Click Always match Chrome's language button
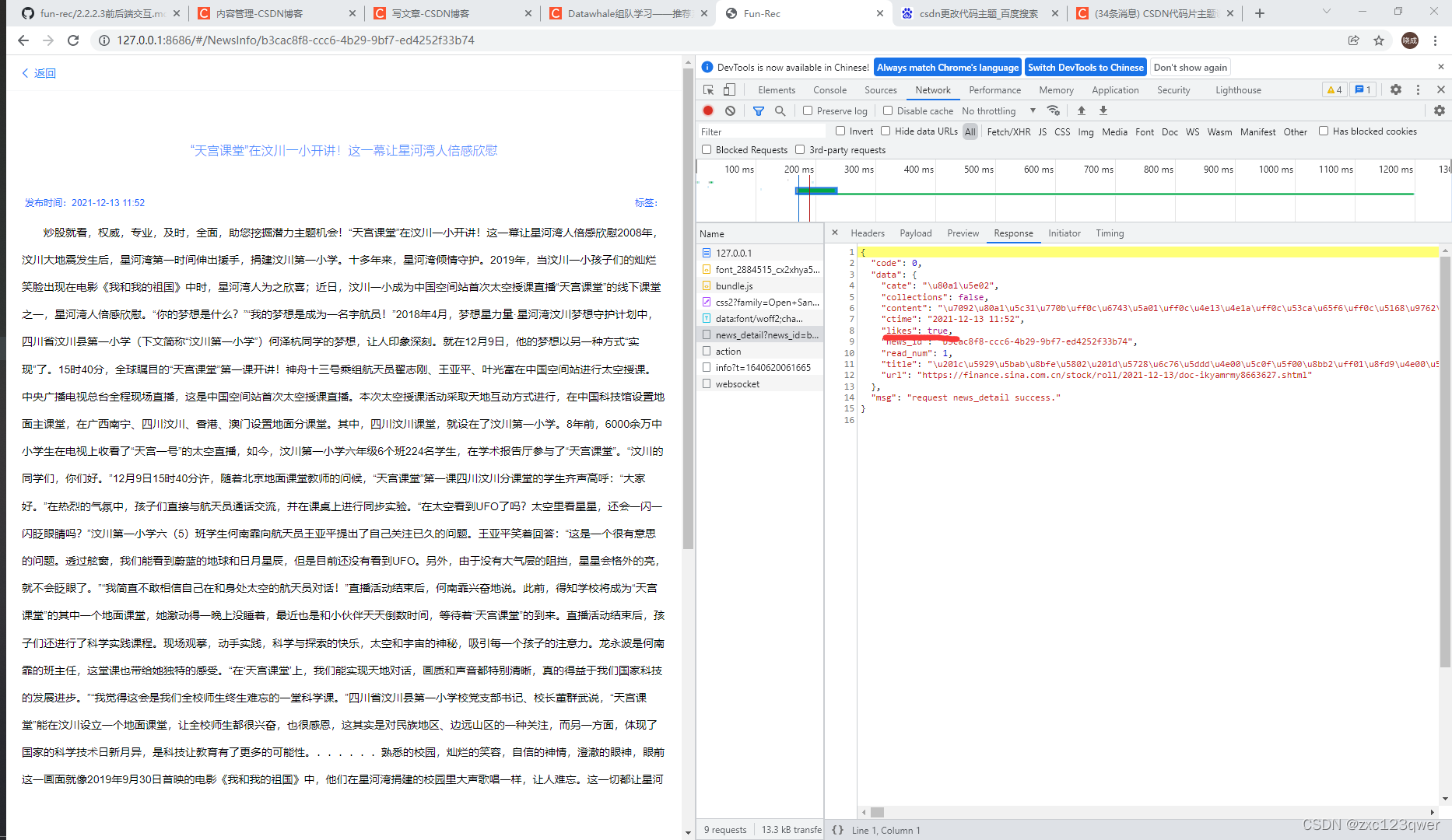This screenshot has height=840, width=1452. coord(948,68)
